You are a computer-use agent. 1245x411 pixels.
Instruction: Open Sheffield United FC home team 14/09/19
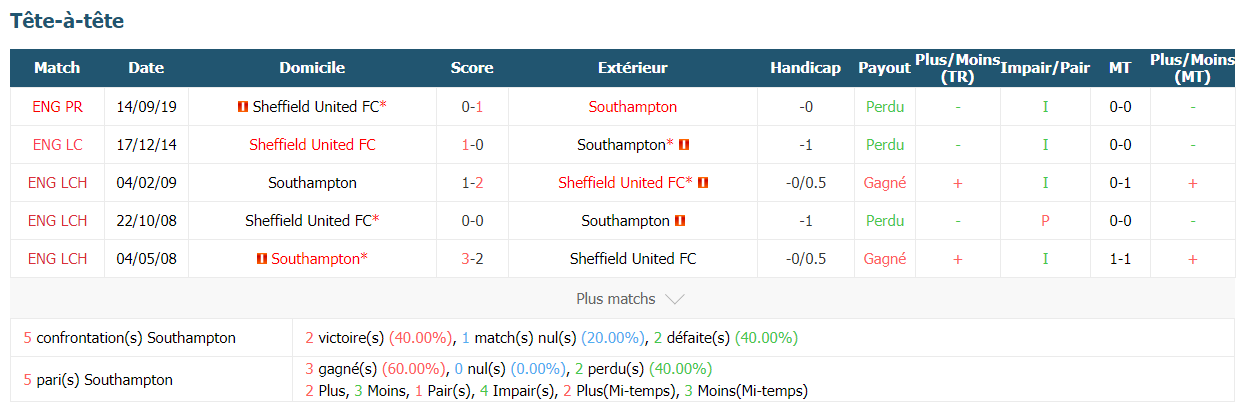[315, 106]
